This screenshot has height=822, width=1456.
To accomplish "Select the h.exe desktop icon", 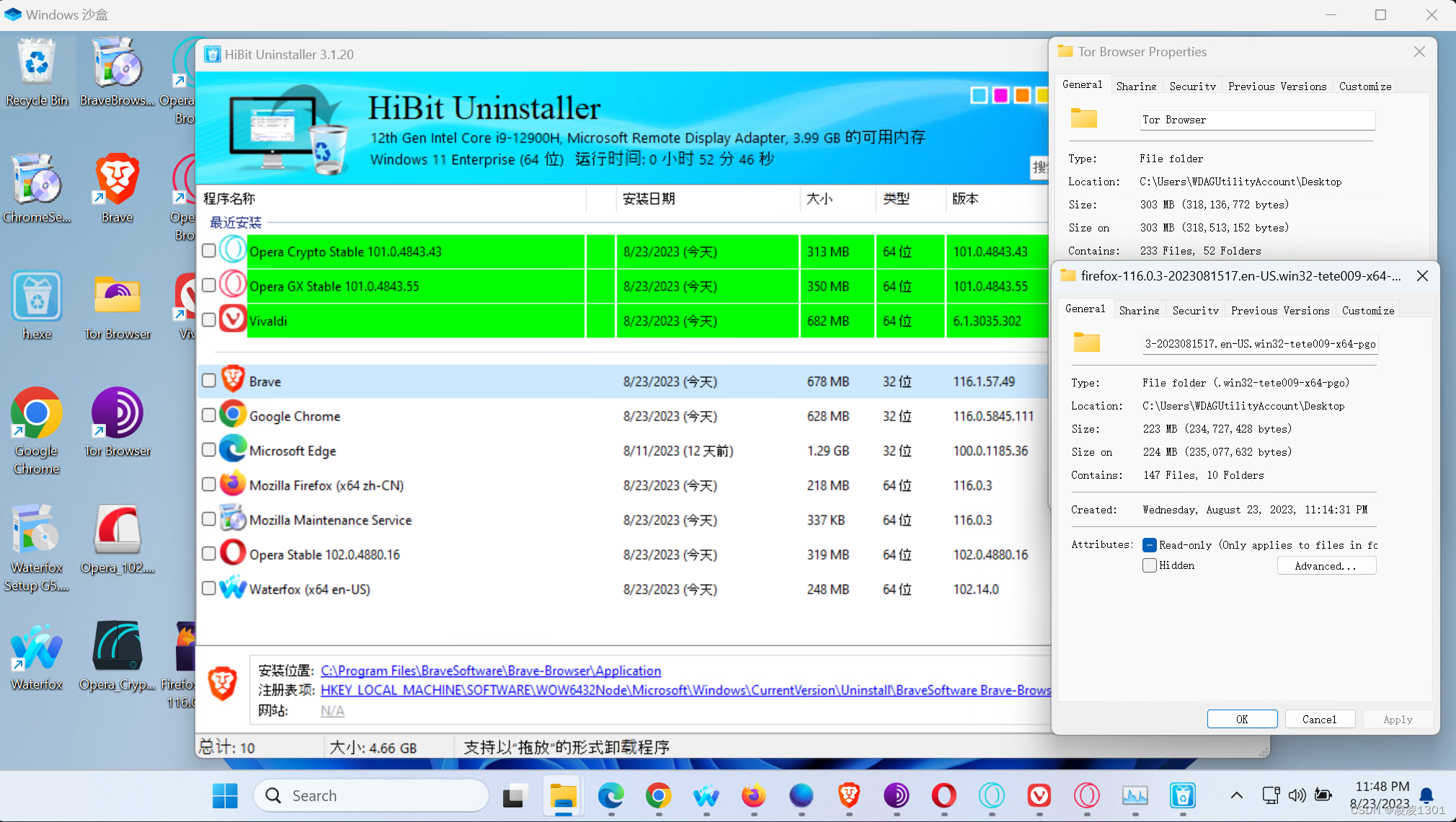I will (x=37, y=306).
